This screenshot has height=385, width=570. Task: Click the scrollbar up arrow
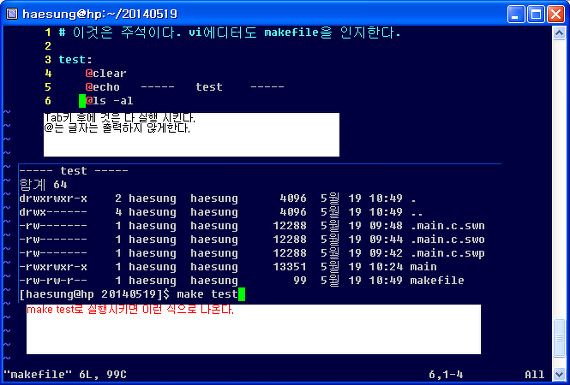coord(559,33)
